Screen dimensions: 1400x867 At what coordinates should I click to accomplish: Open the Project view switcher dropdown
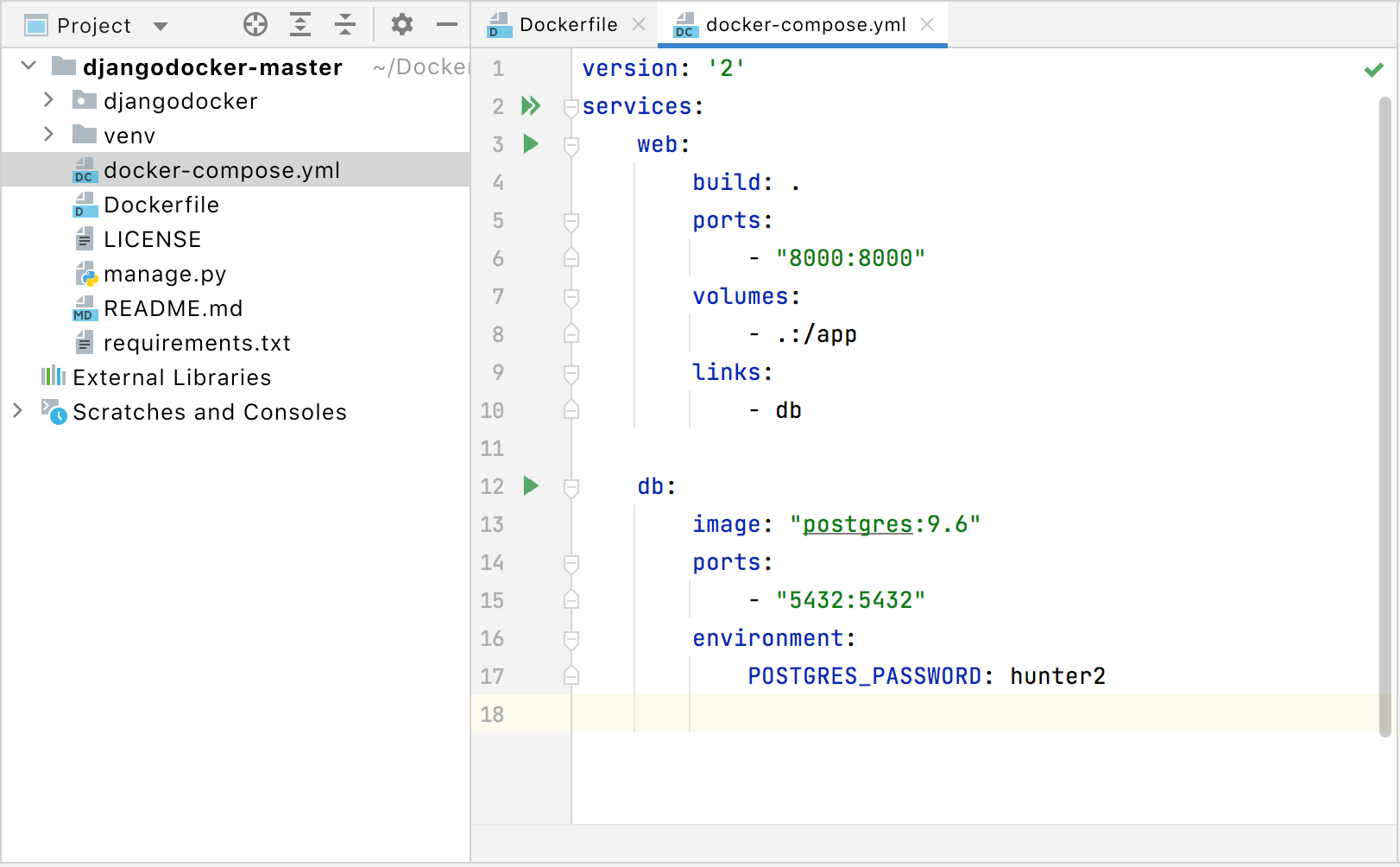[x=161, y=25]
